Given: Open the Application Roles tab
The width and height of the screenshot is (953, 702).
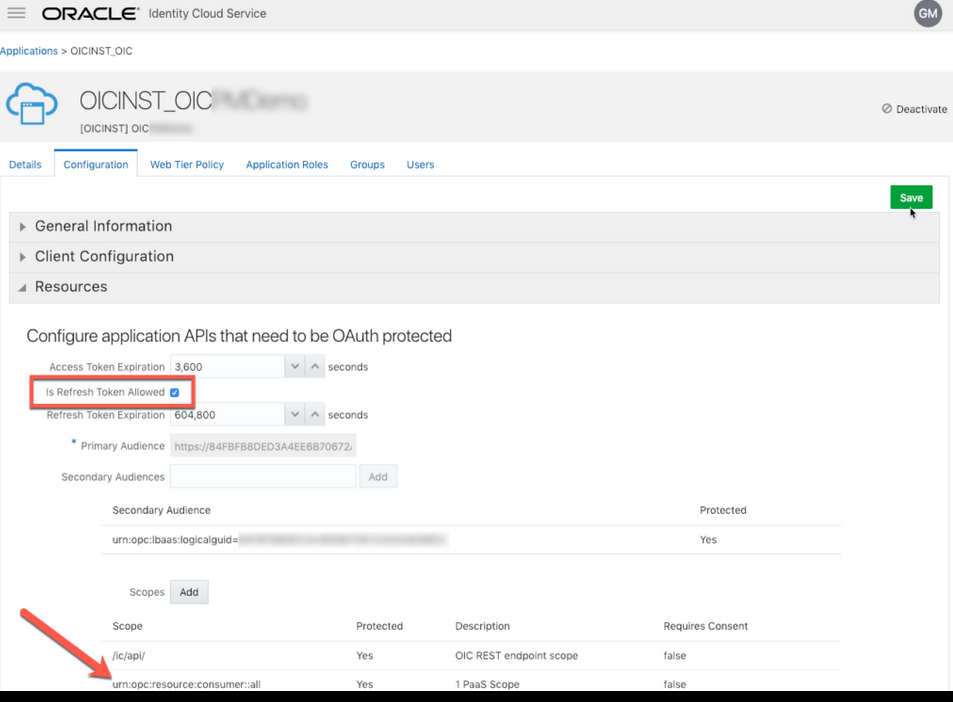Looking at the screenshot, I should pos(287,165).
